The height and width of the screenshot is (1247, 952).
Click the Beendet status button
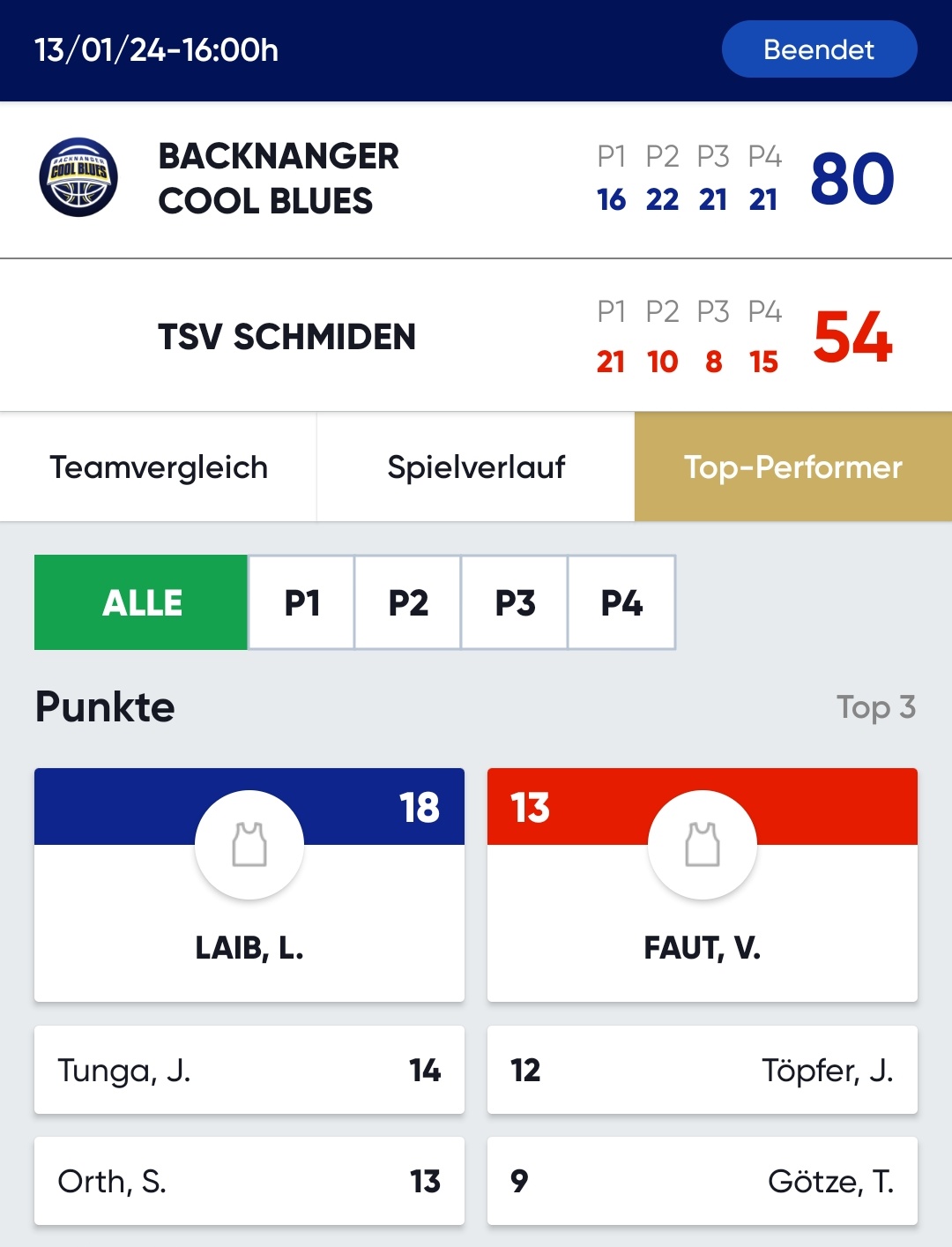pyautogui.click(x=819, y=49)
